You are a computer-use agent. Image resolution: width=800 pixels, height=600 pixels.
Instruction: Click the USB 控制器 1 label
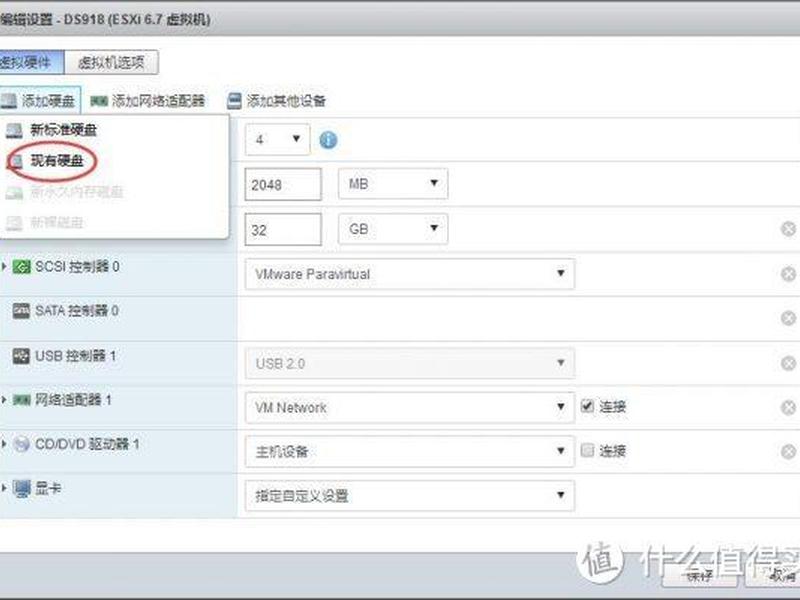[x=76, y=356]
